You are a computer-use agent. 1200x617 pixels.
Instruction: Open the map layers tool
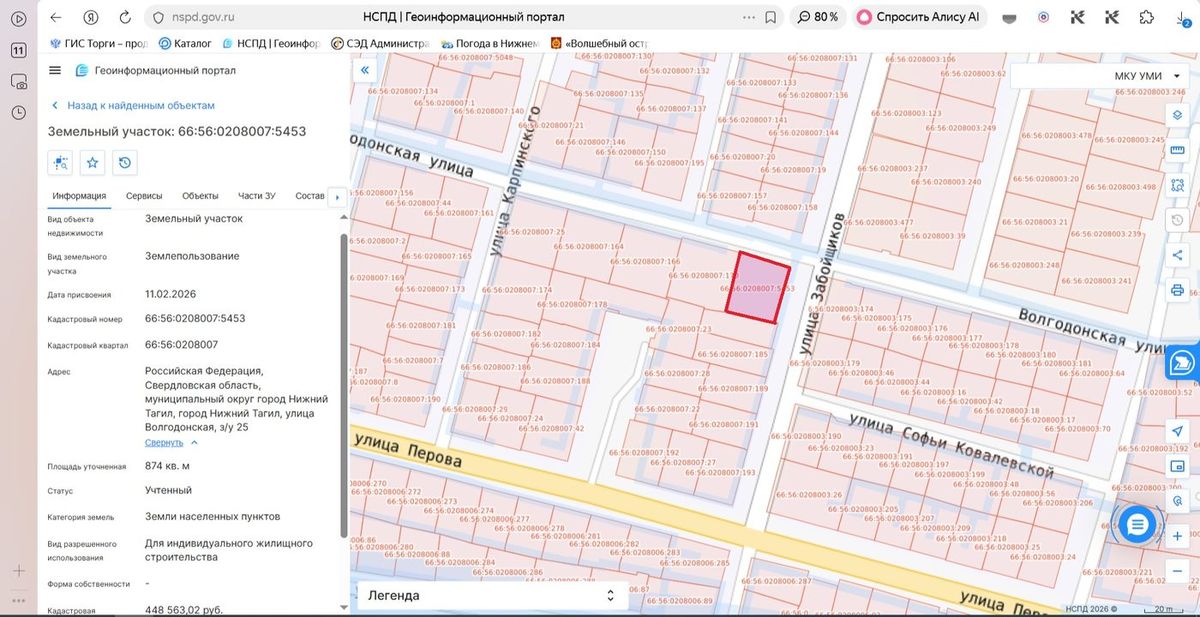point(1178,114)
